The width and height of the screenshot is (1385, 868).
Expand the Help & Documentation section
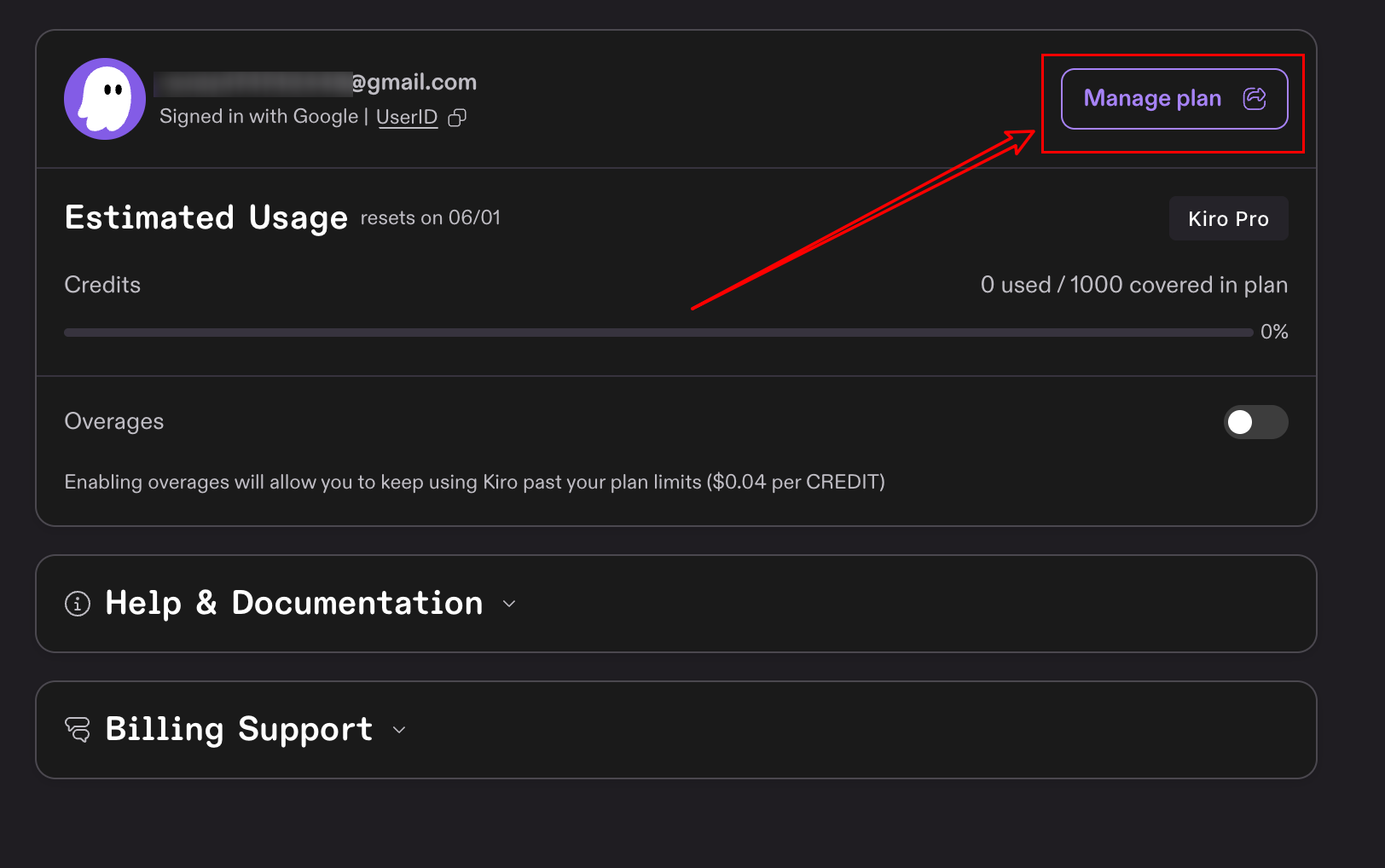click(676, 604)
